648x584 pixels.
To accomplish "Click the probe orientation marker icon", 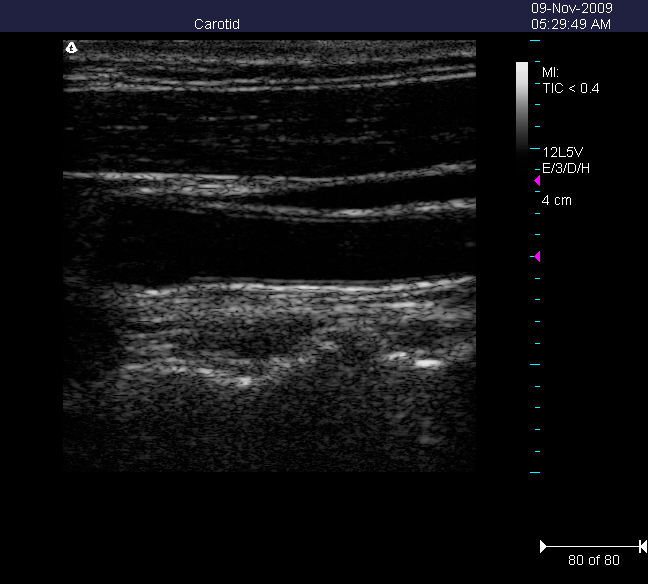I will pyautogui.click(x=72, y=47).
